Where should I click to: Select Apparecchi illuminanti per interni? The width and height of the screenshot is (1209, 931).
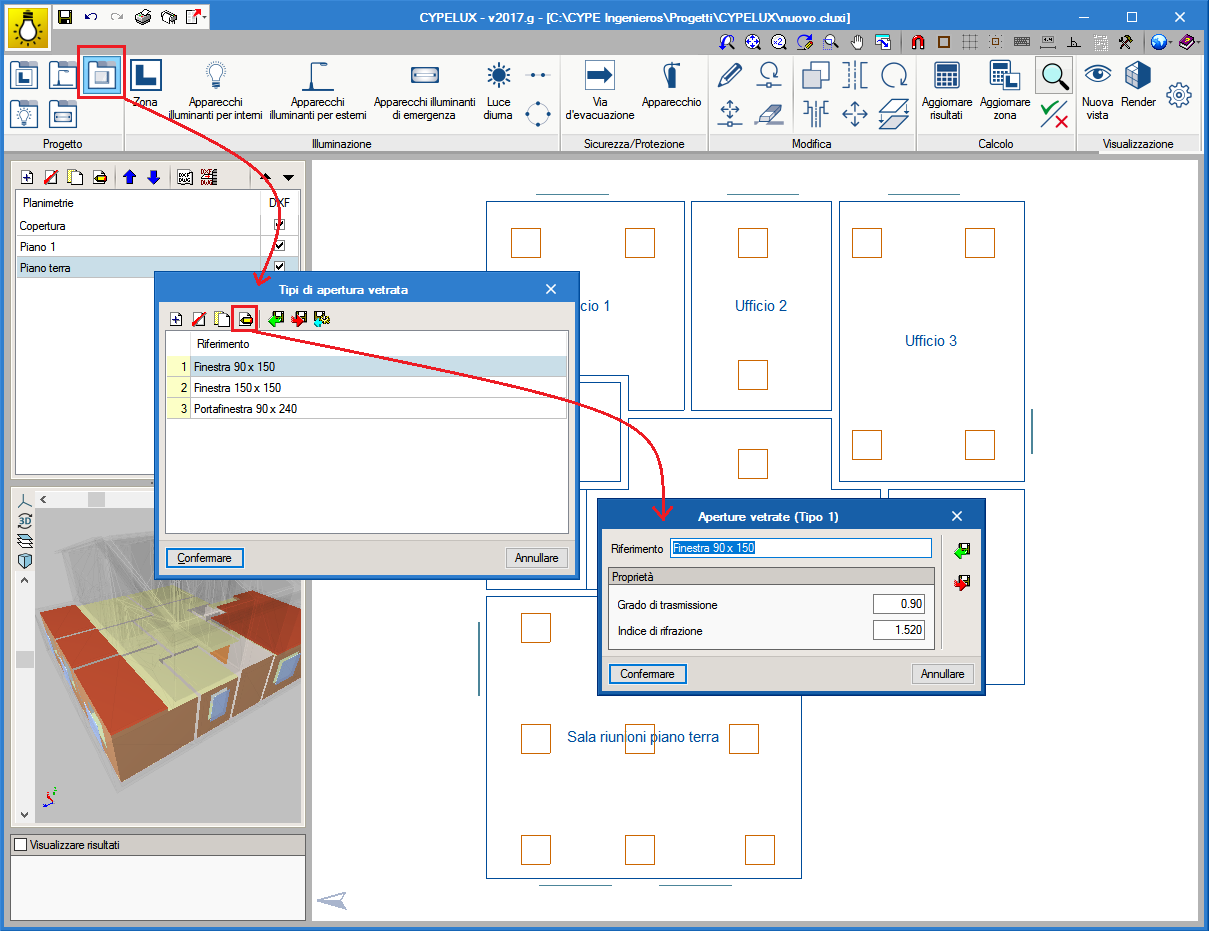[x=215, y=90]
